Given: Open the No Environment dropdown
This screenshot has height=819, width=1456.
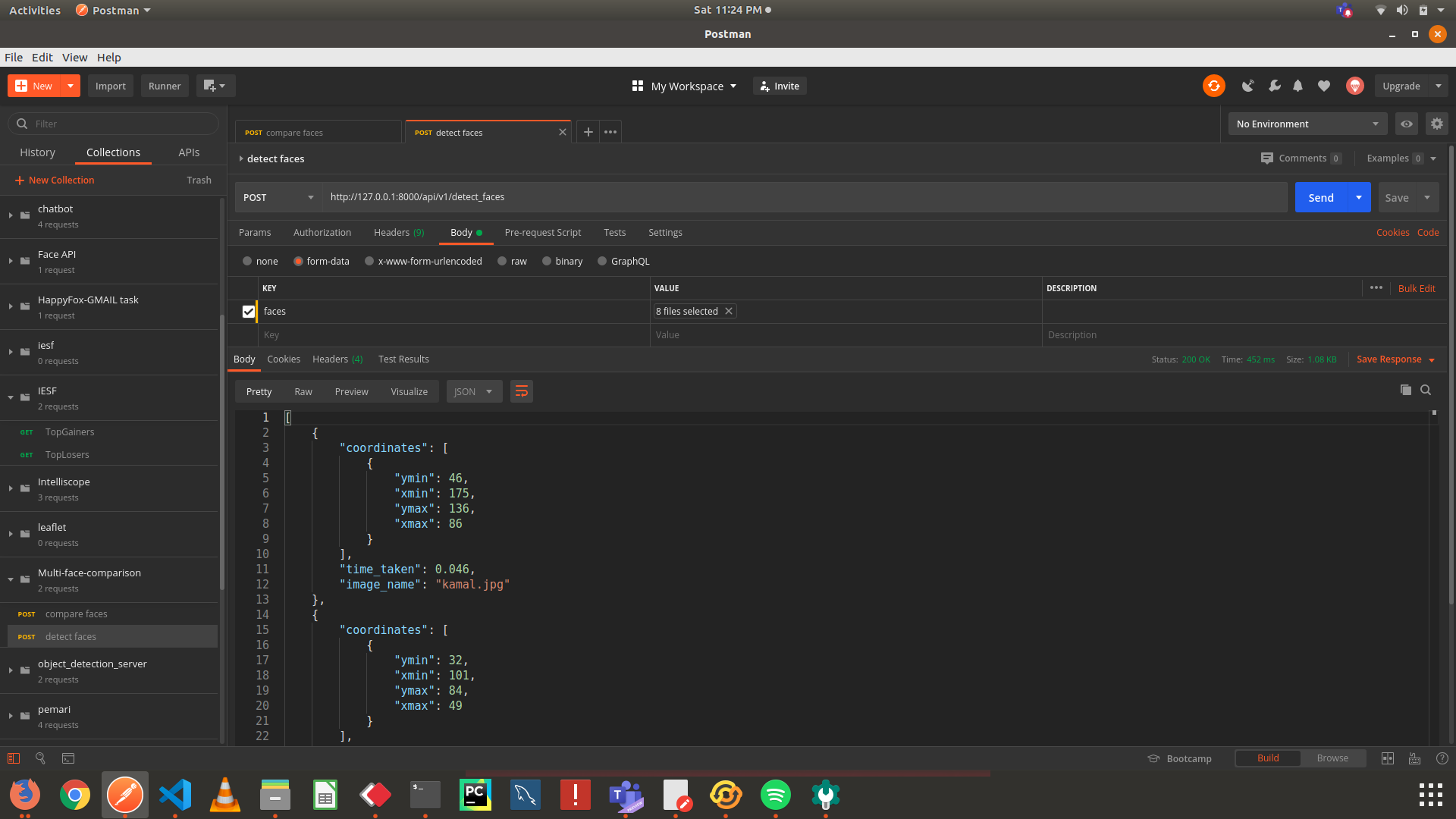Looking at the screenshot, I should [x=1307, y=124].
